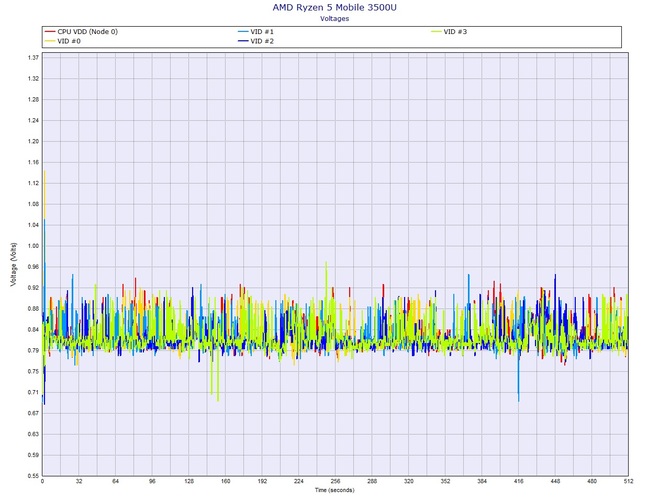This screenshot has width=670, height=502.
Task: Click the VID #3 legend label
Action: pos(455,32)
